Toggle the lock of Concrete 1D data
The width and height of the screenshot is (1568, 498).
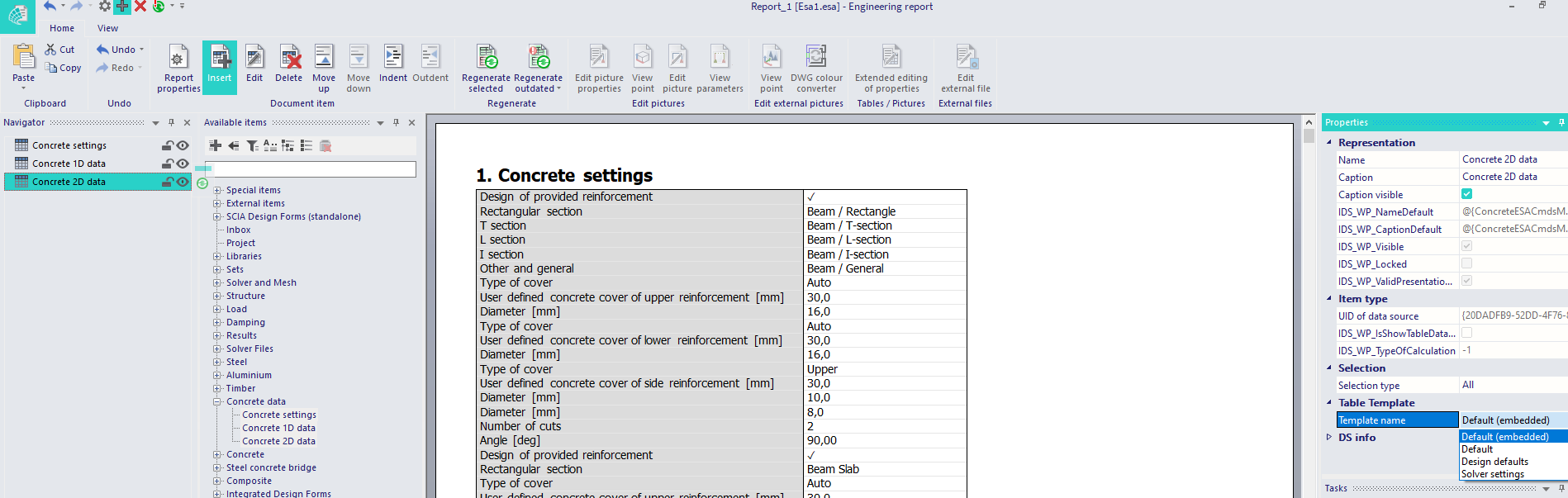tap(168, 164)
